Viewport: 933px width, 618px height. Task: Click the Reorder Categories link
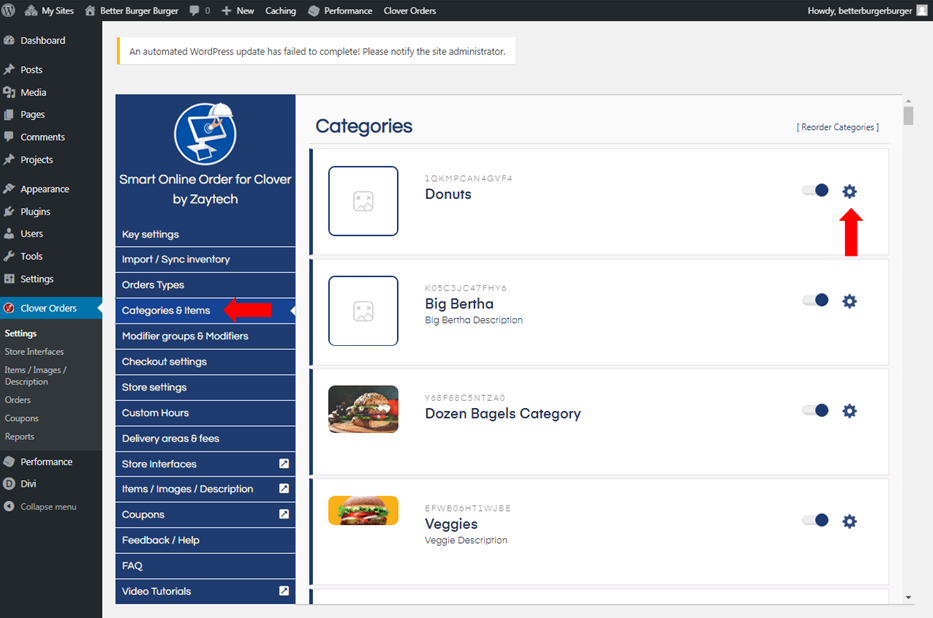(838, 127)
